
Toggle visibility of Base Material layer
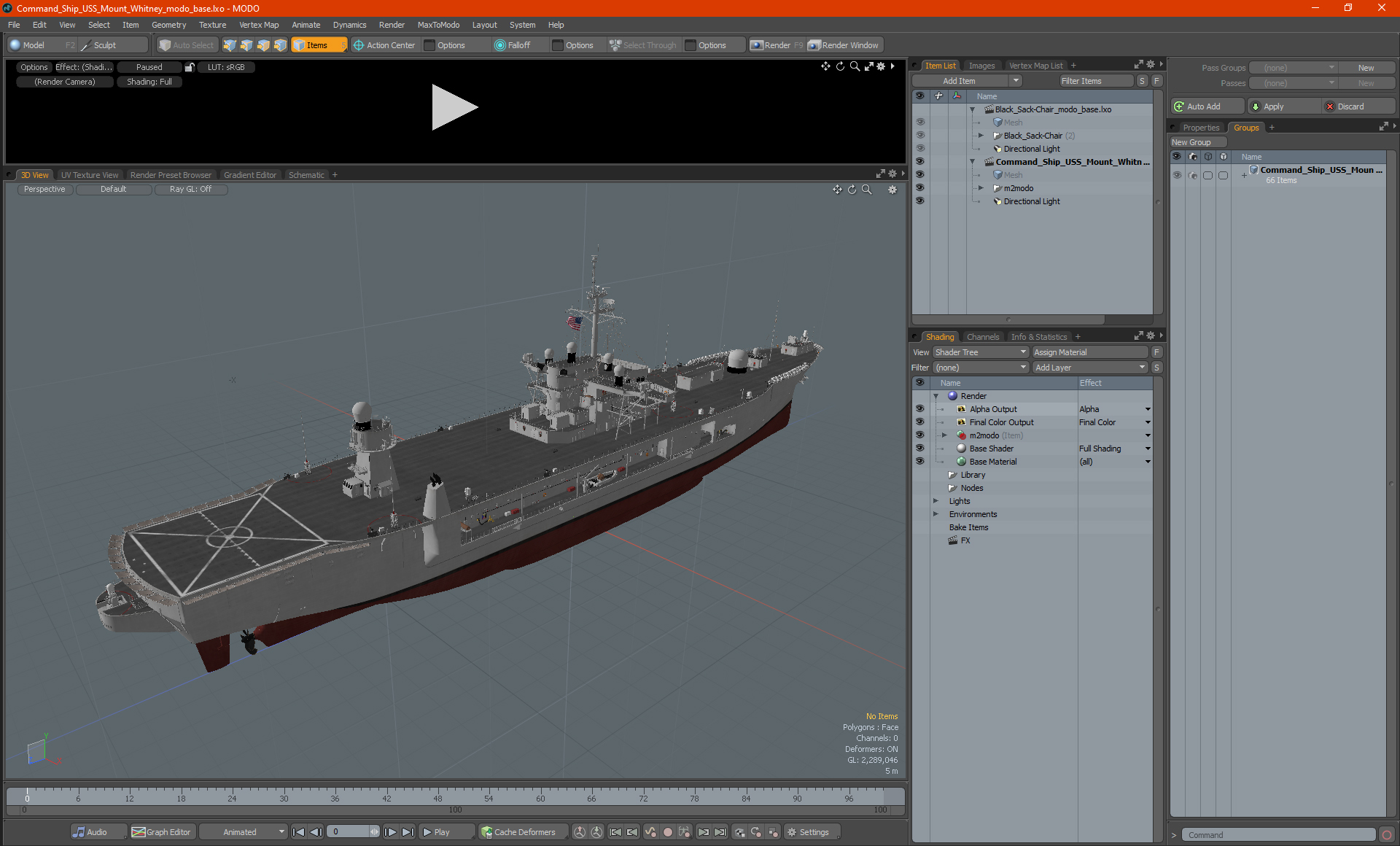[919, 462]
